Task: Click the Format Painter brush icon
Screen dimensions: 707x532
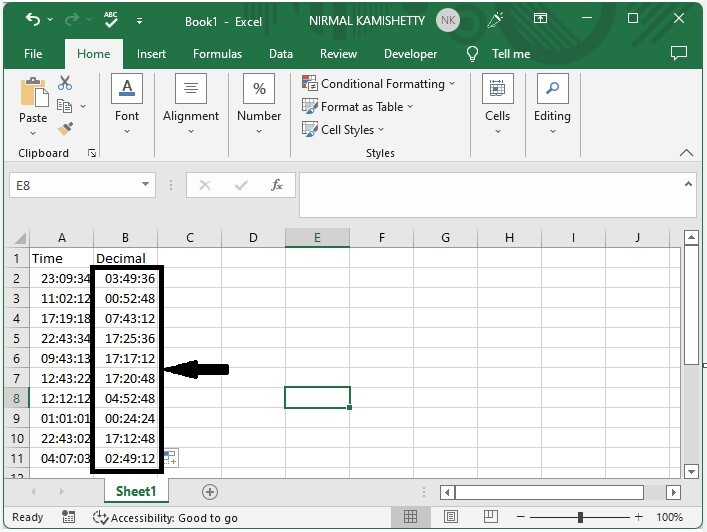Action: [x=65, y=129]
